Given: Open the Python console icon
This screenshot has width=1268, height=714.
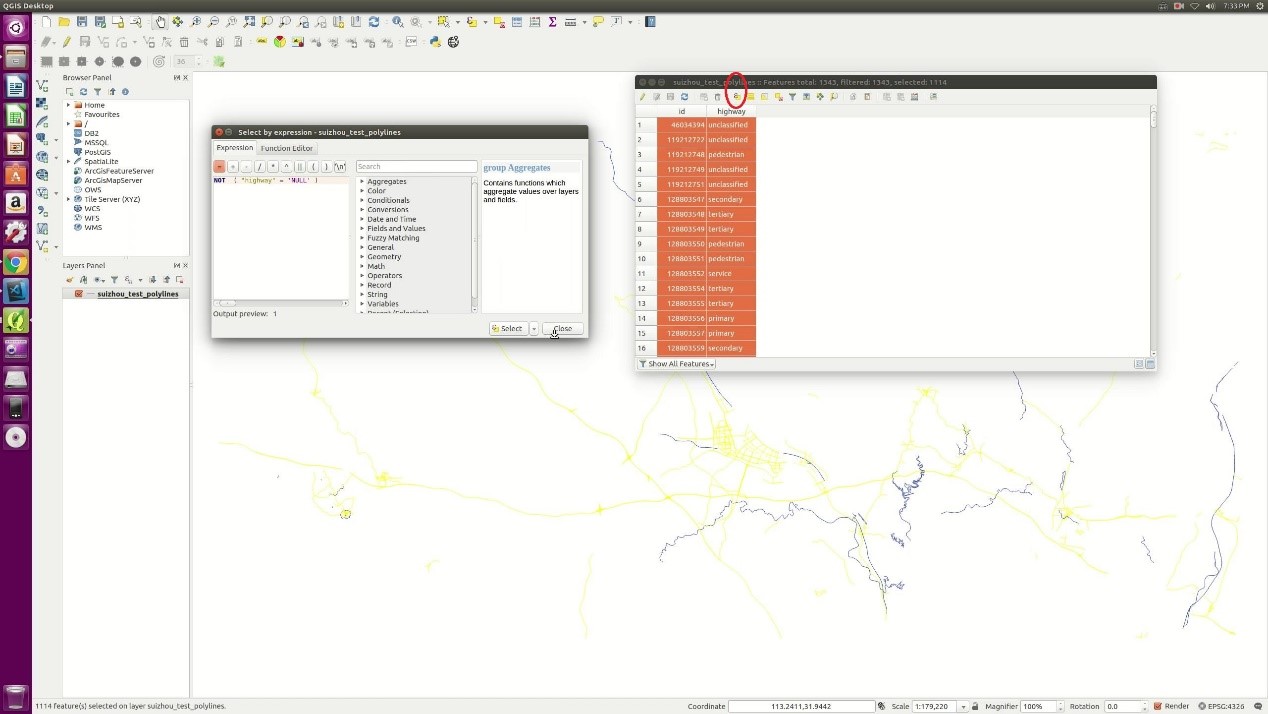Looking at the screenshot, I should tap(436, 42).
